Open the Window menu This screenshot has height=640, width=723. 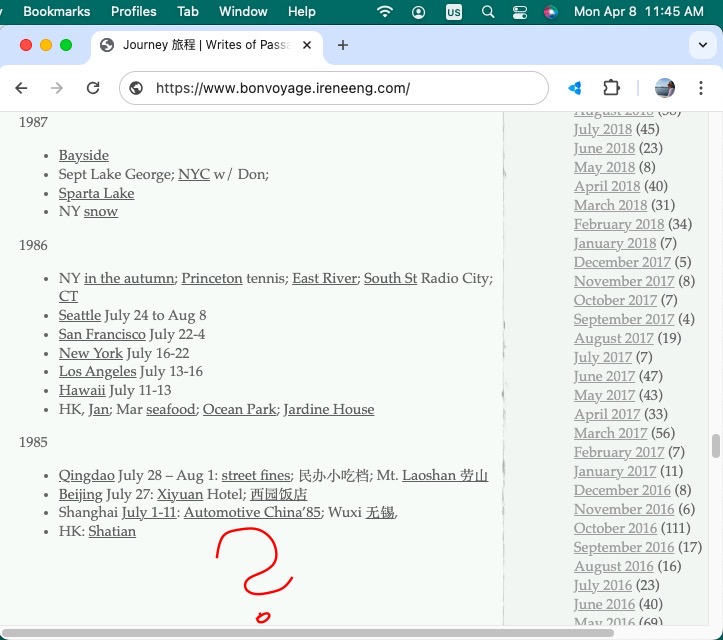pos(243,12)
